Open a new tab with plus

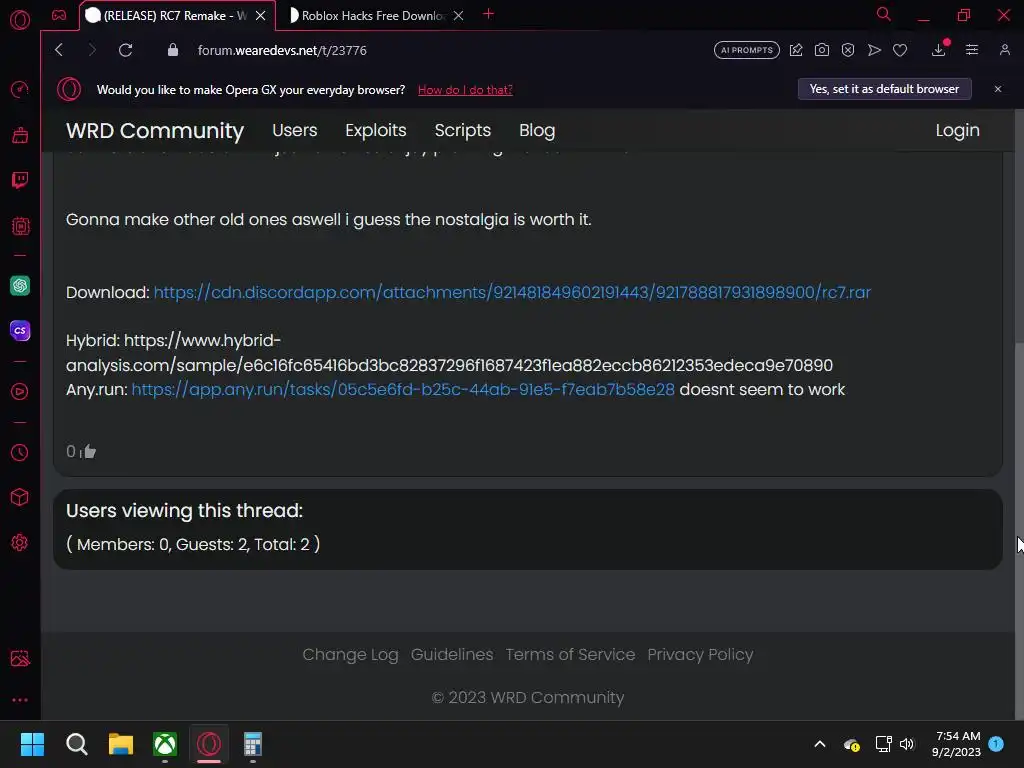(x=488, y=14)
